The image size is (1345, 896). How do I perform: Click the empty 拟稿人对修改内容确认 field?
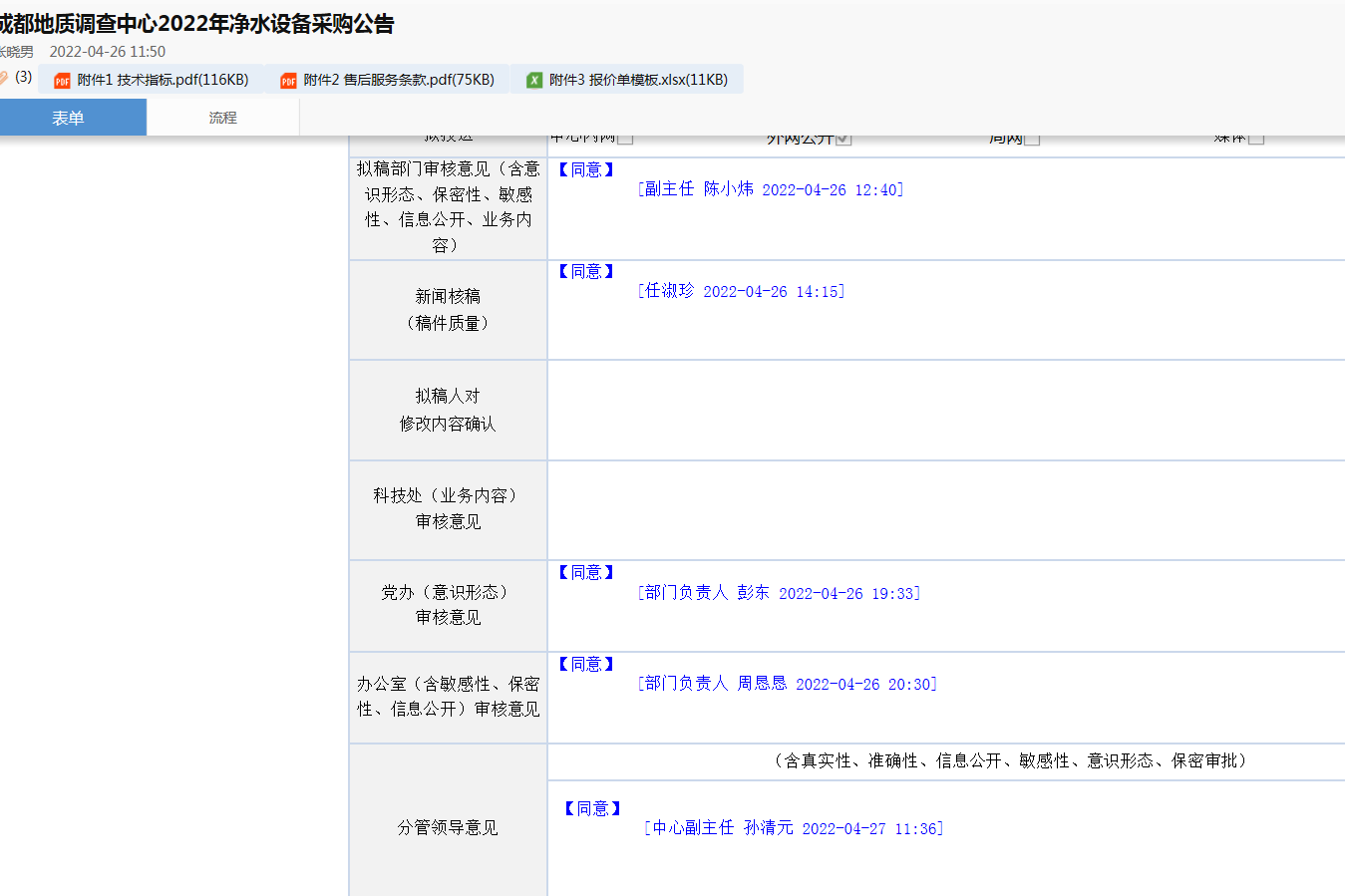(x=945, y=410)
